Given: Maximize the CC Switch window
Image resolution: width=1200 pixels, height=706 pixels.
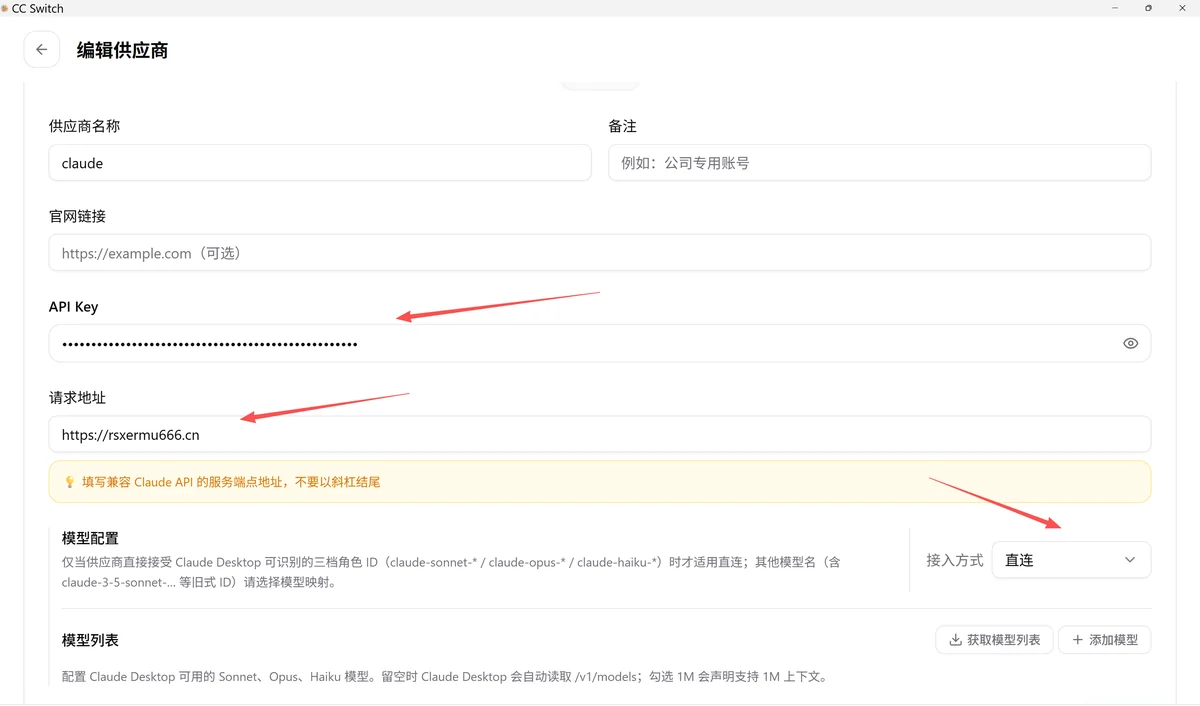Looking at the screenshot, I should pos(1148,8).
